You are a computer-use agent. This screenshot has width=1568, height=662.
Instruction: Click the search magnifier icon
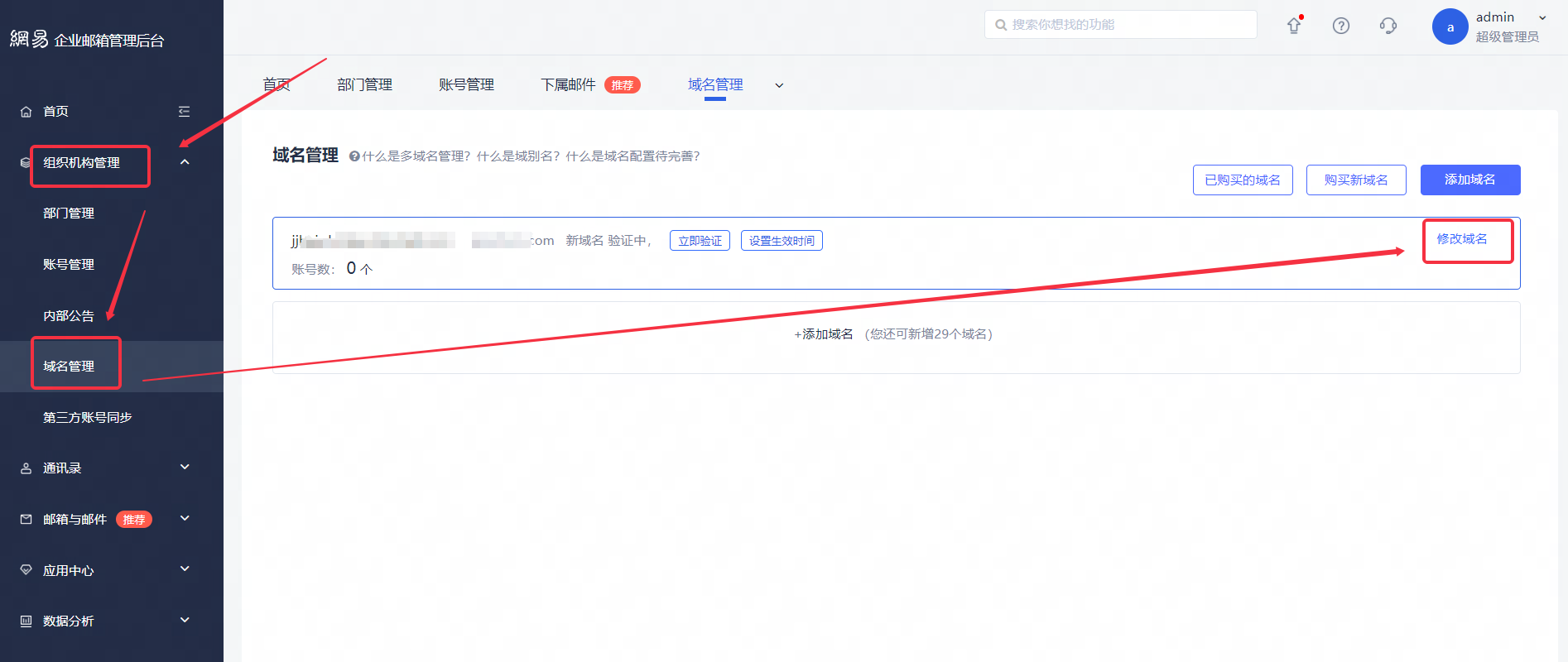[1001, 25]
